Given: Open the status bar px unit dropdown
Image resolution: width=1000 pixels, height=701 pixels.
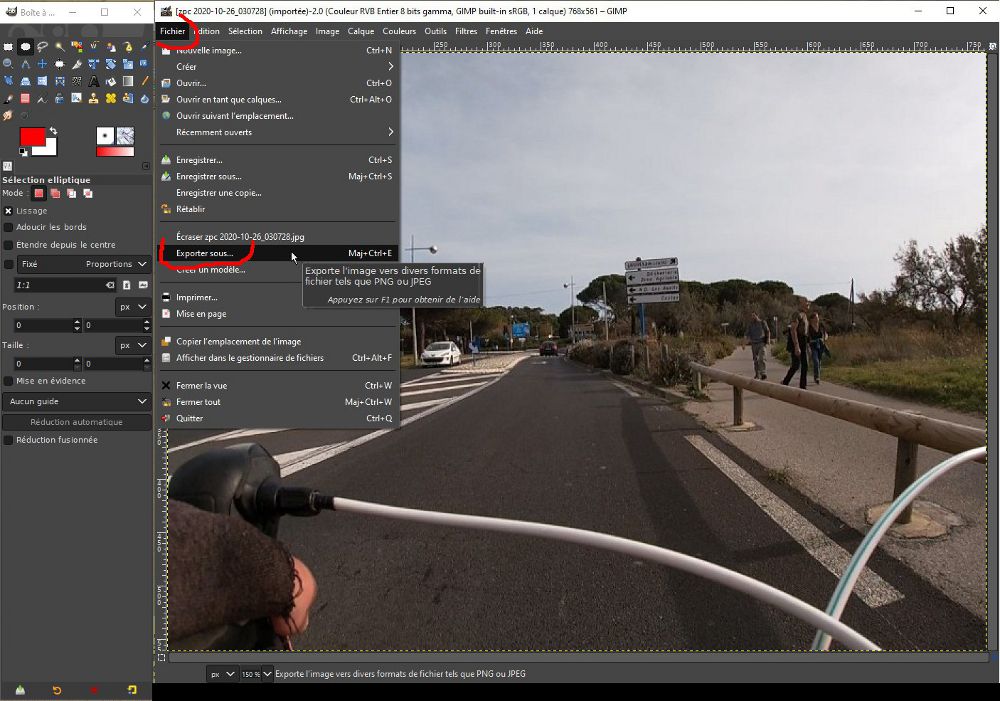Looking at the screenshot, I should point(222,674).
